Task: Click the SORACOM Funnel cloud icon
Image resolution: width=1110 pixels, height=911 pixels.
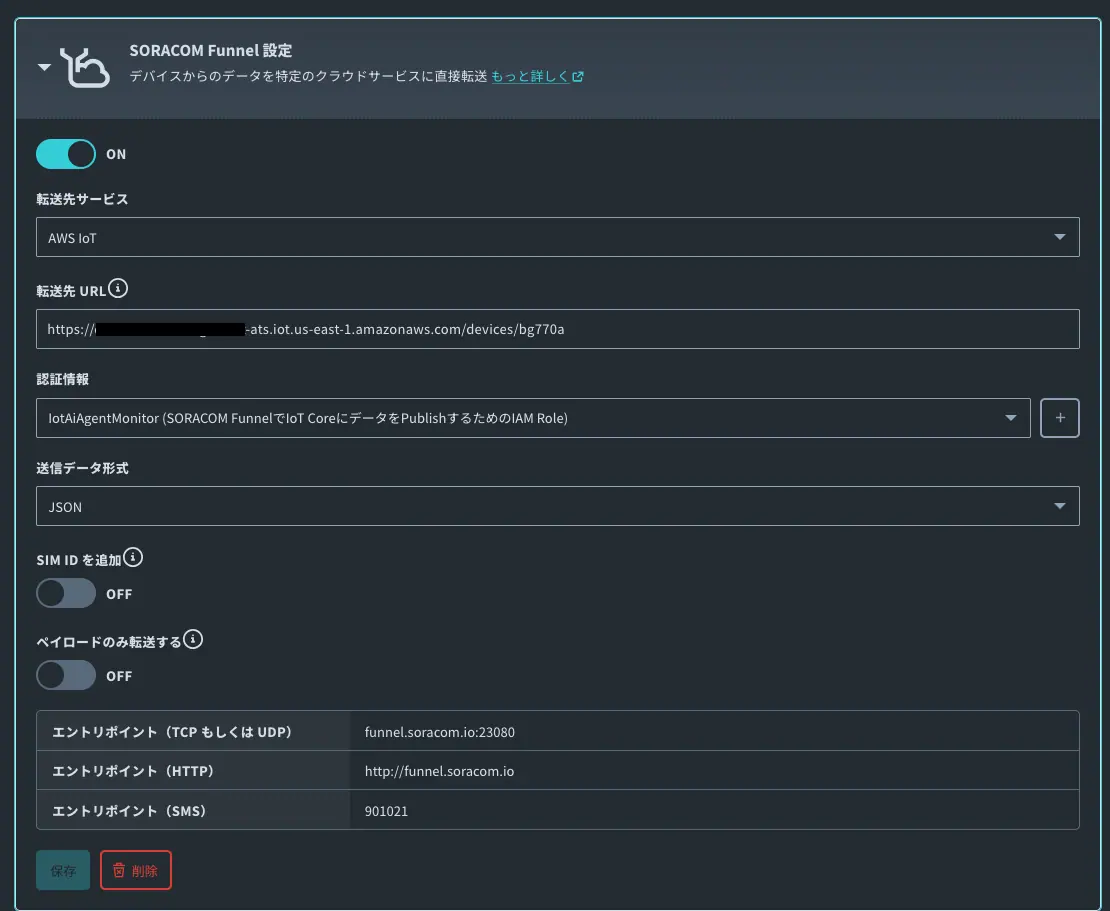Action: [x=87, y=66]
